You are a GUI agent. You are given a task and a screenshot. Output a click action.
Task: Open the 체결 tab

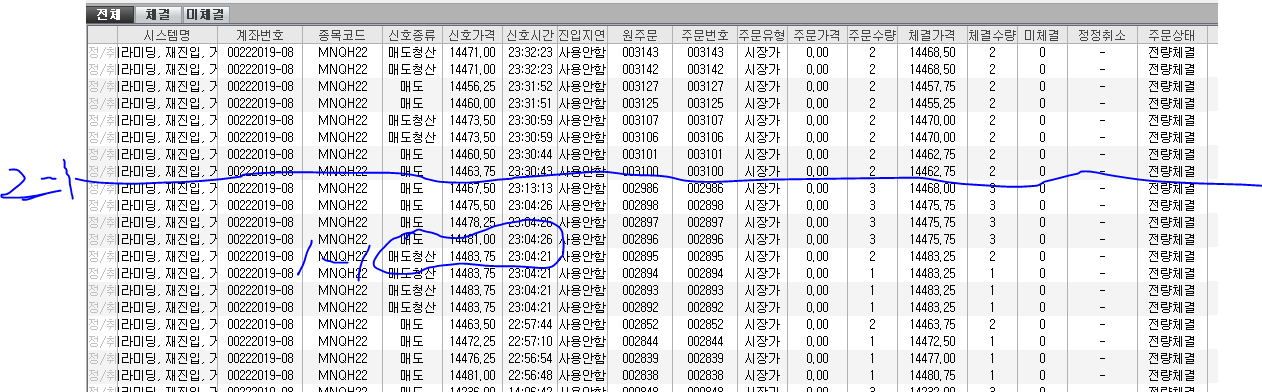(x=156, y=14)
